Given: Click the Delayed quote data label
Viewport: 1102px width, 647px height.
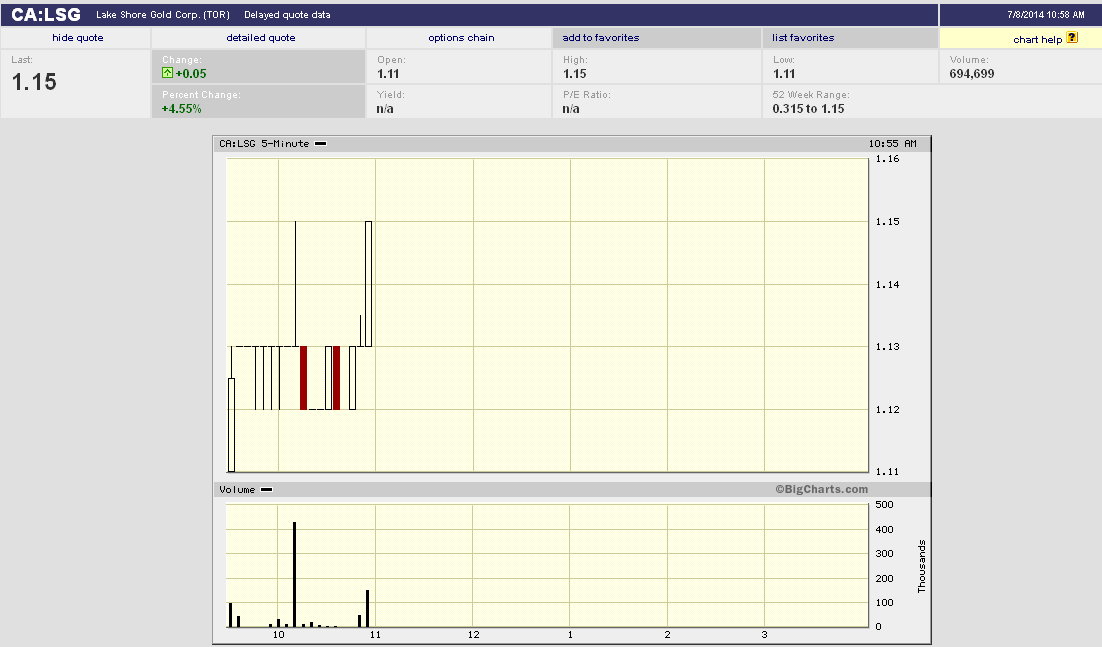Looking at the screenshot, I should point(287,15).
